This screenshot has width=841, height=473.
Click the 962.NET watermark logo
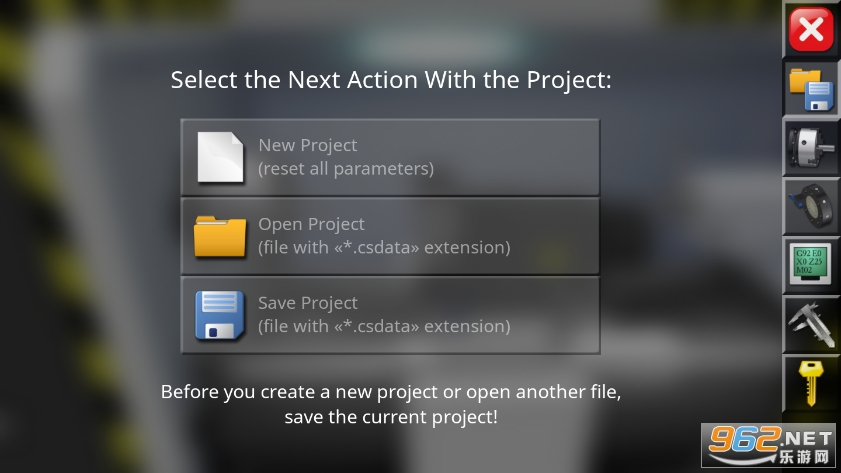(770, 445)
